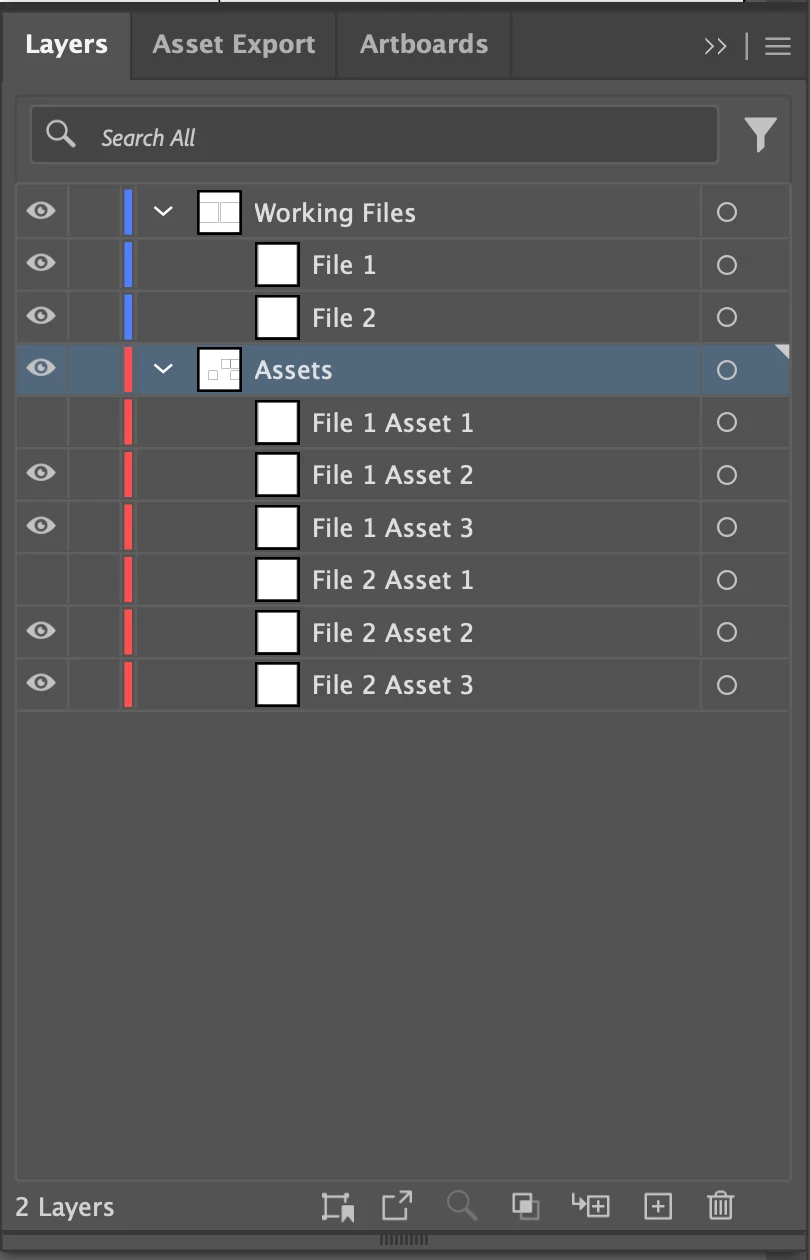Select the File 2 Asset 3 row
The height and width of the screenshot is (1260, 810).
tap(403, 685)
